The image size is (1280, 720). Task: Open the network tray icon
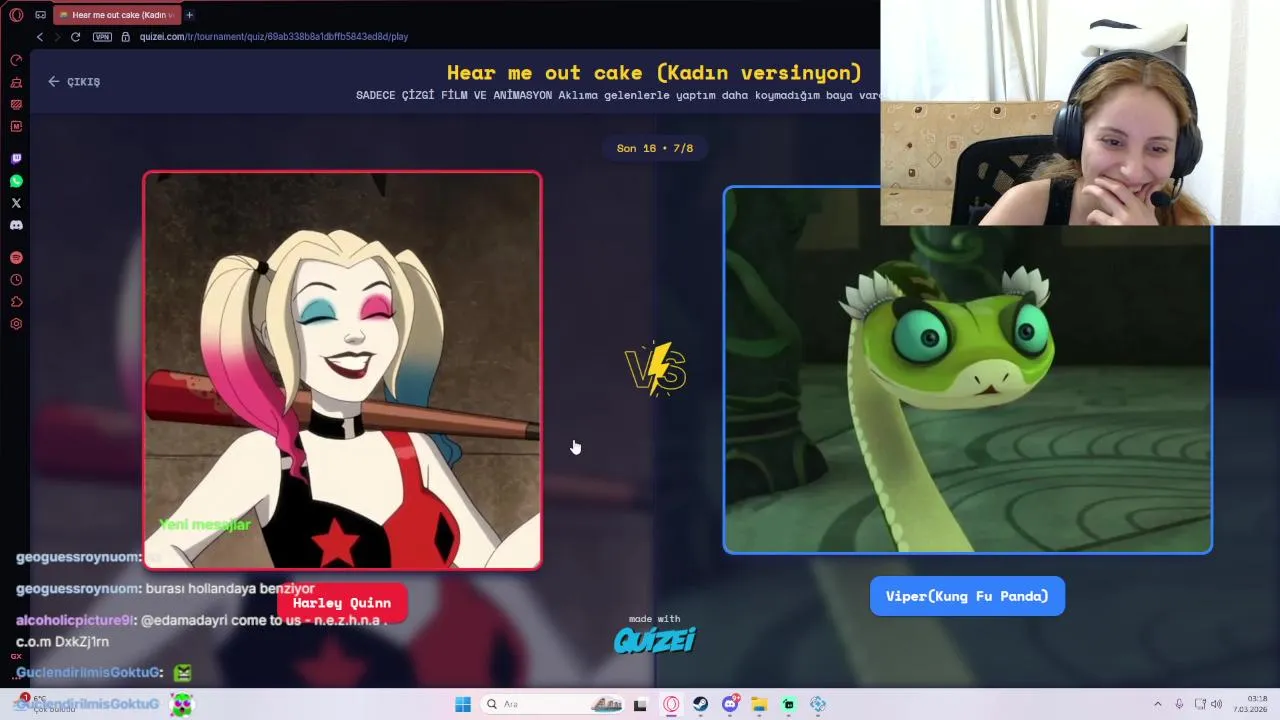1200,704
